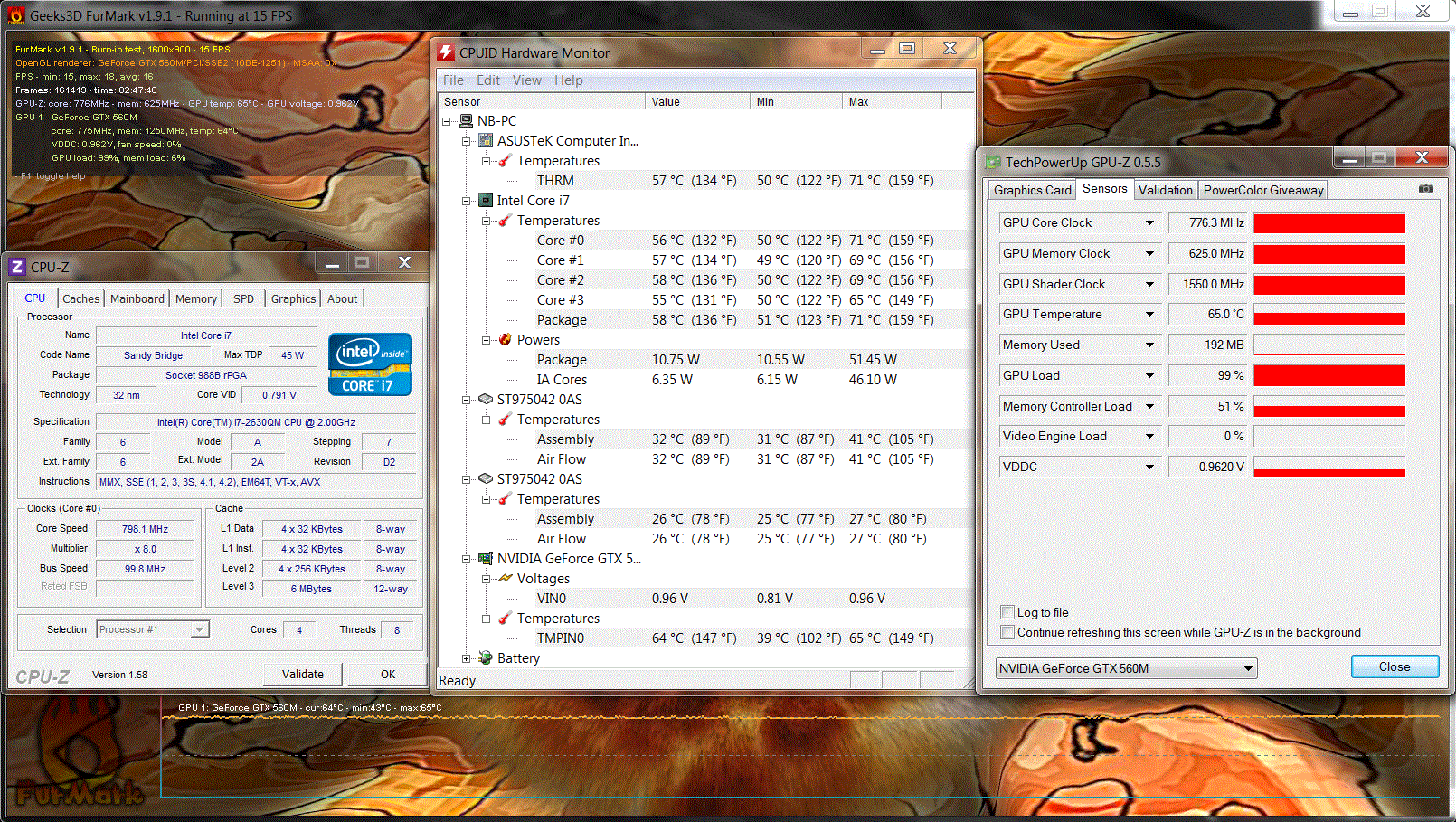Open the Processor #1 selection dropdown
This screenshot has height=822, width=1456.
coord(153,629)
